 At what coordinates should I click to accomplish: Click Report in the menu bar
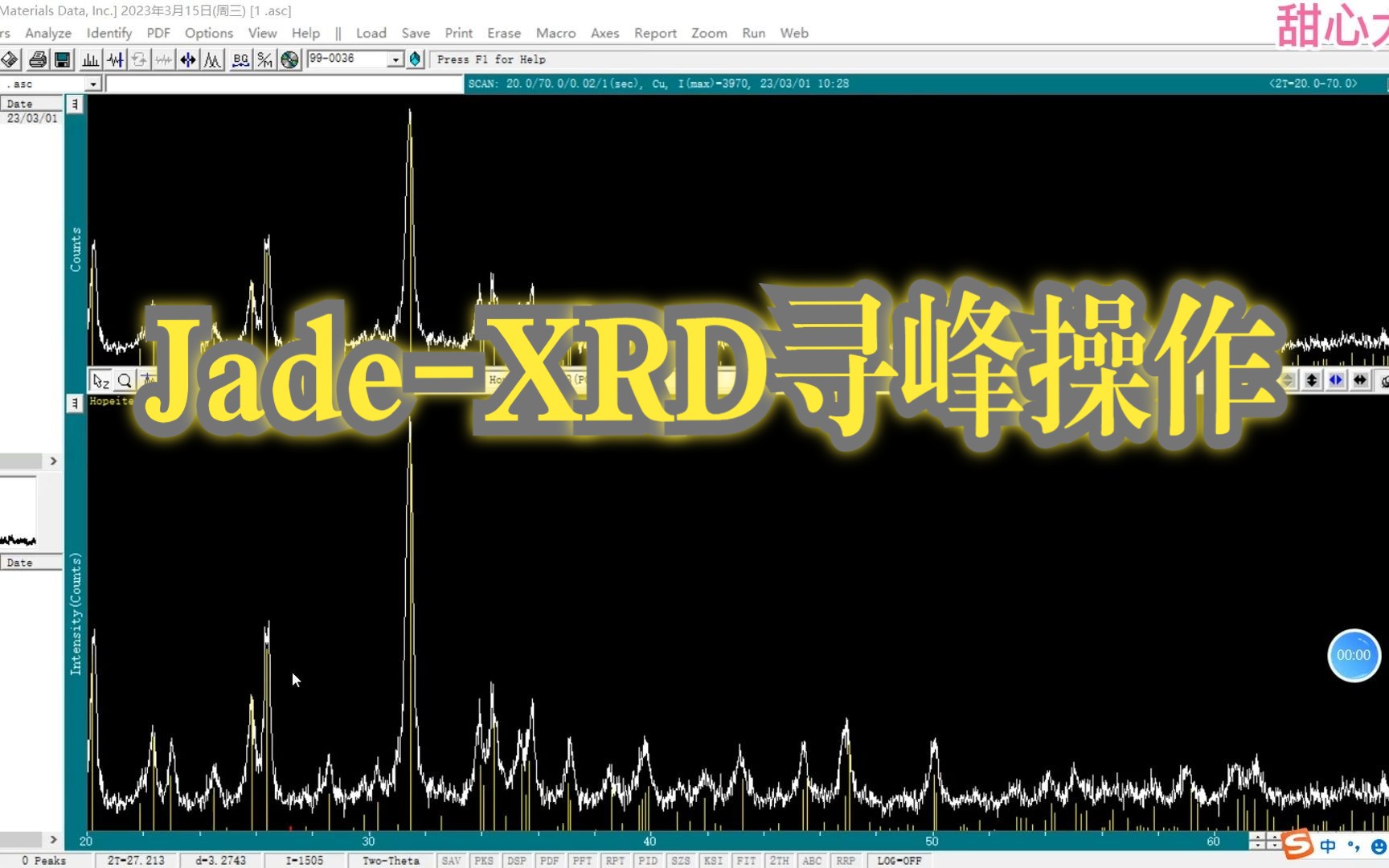(x=655, y=33)
